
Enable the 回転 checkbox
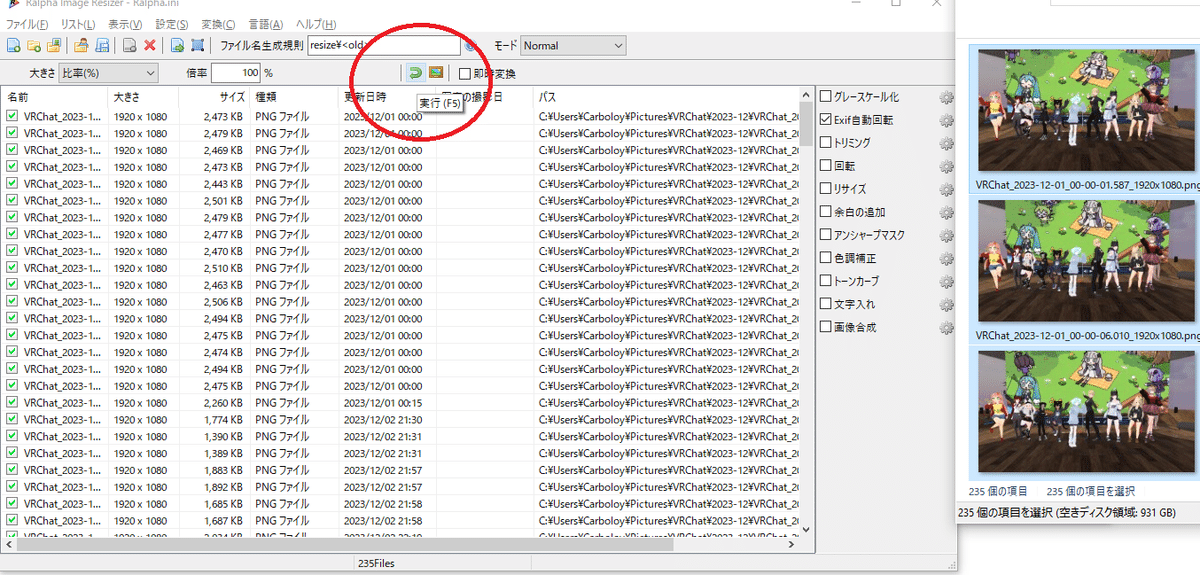tap(826, 166)
